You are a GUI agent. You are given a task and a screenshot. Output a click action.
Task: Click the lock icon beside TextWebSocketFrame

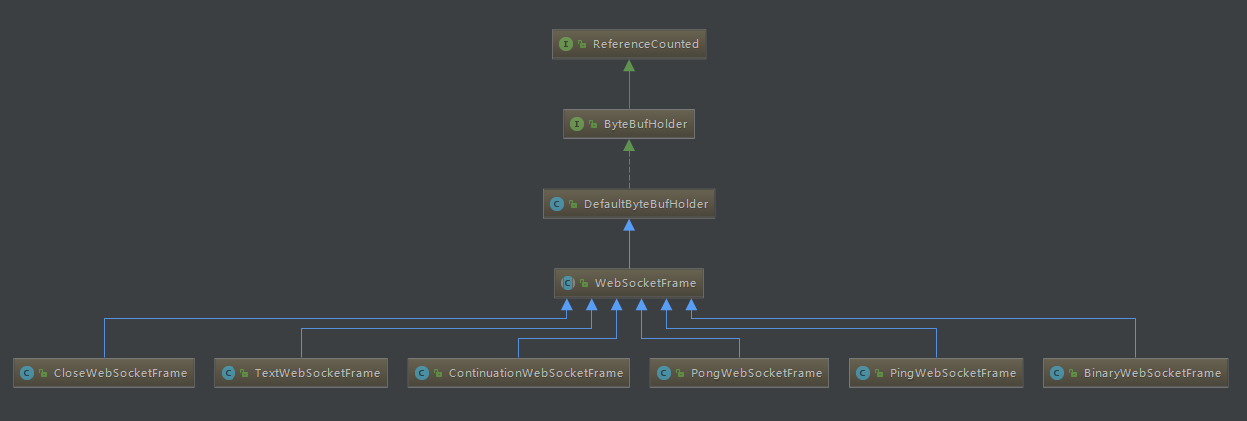click(244, 374)
